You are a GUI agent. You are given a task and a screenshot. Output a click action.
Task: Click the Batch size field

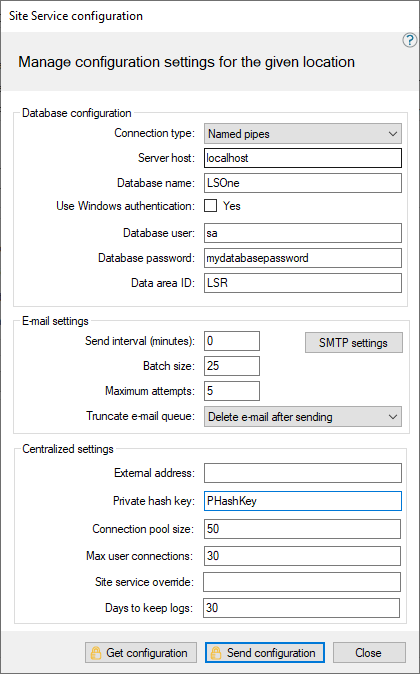pyautogui.click(x=232, y=366)
